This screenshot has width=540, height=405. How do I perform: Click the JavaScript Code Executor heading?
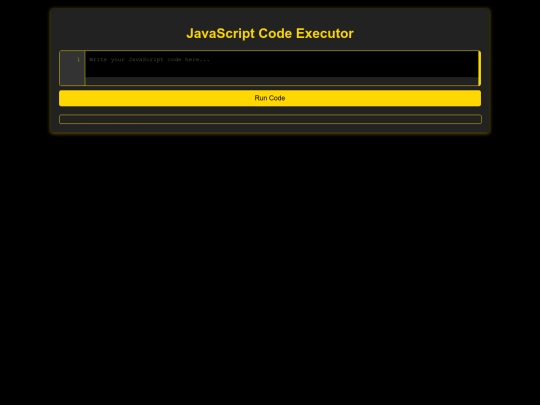pyautogui.click(x=270, y=33)
